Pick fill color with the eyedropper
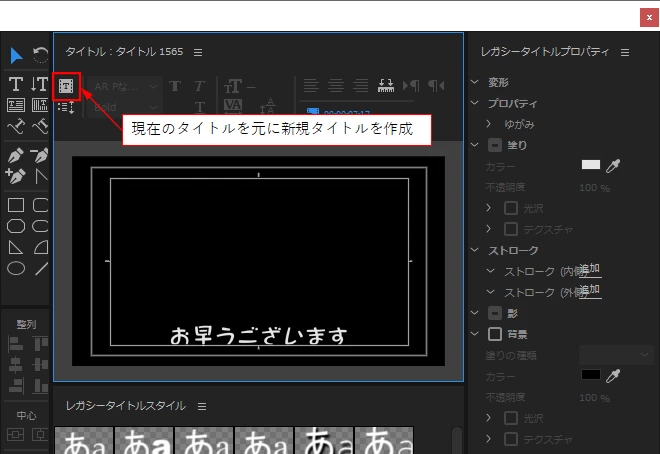Image resolution: width=660 pixels, height=454 pixels. click(x=613, y=166)
